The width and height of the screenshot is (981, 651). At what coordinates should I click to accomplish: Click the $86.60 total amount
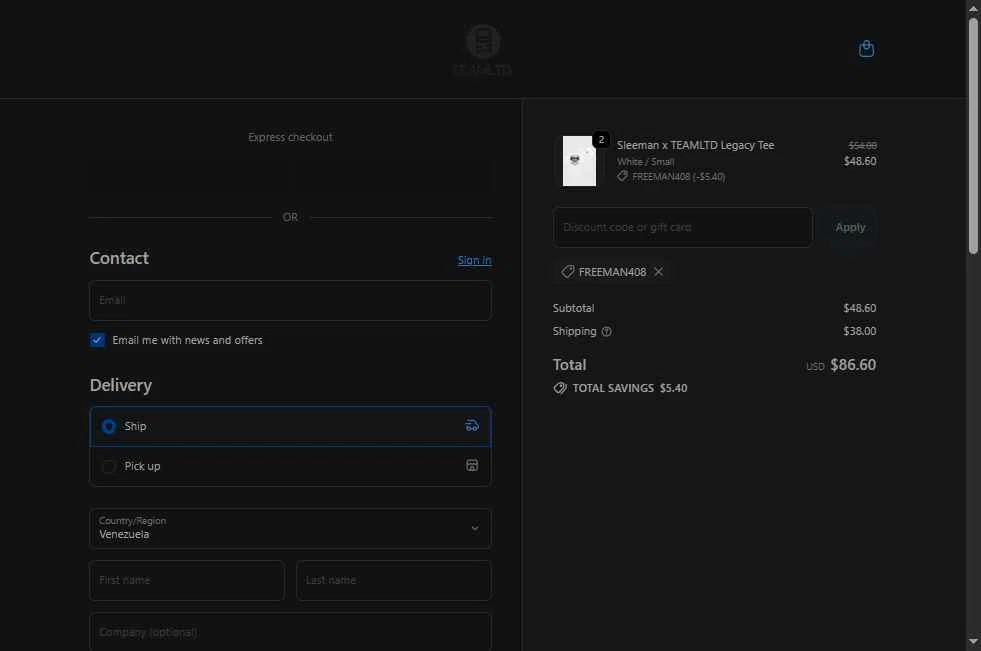coord(853,365)
